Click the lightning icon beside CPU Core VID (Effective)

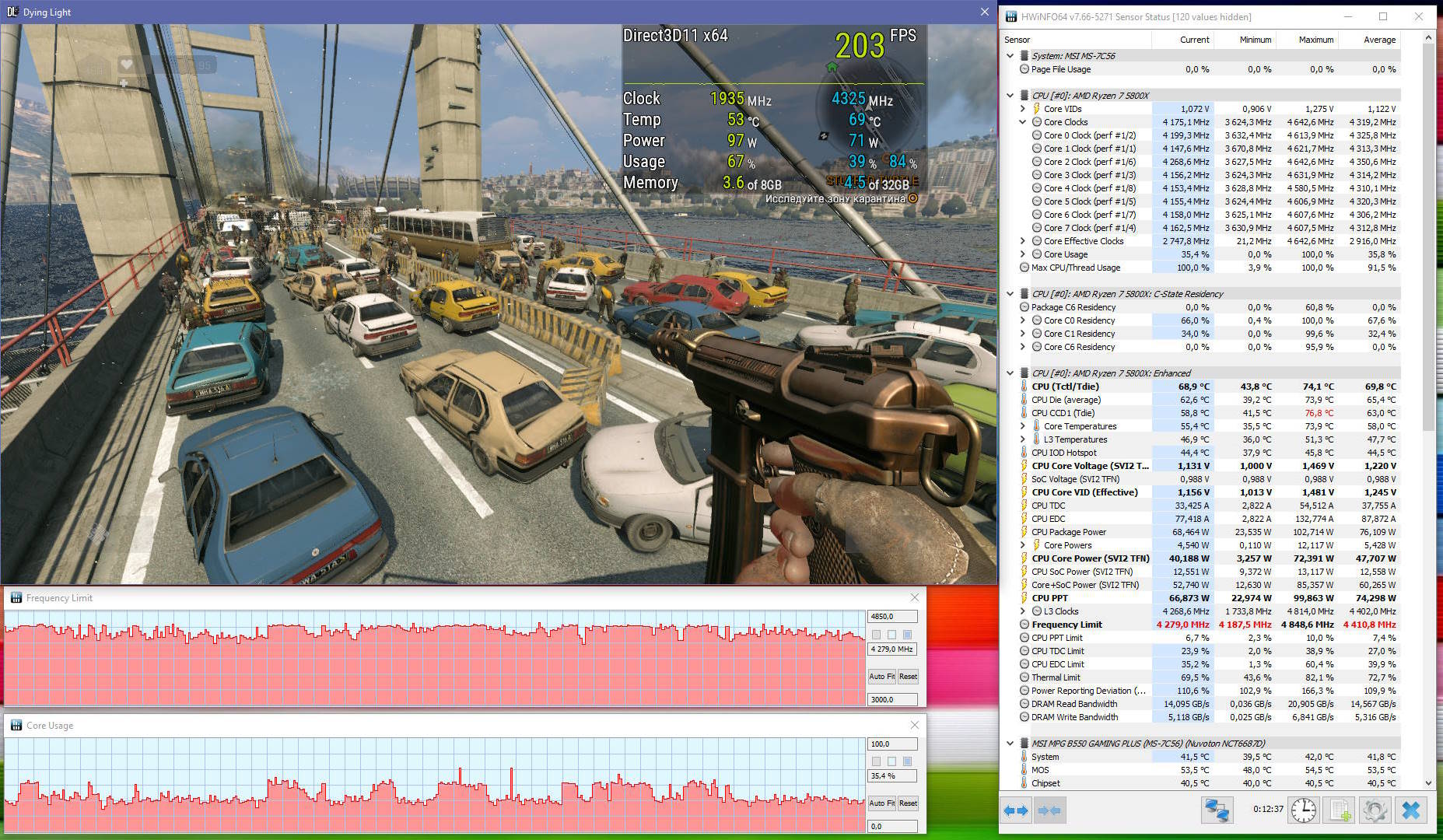point(1024,492)
